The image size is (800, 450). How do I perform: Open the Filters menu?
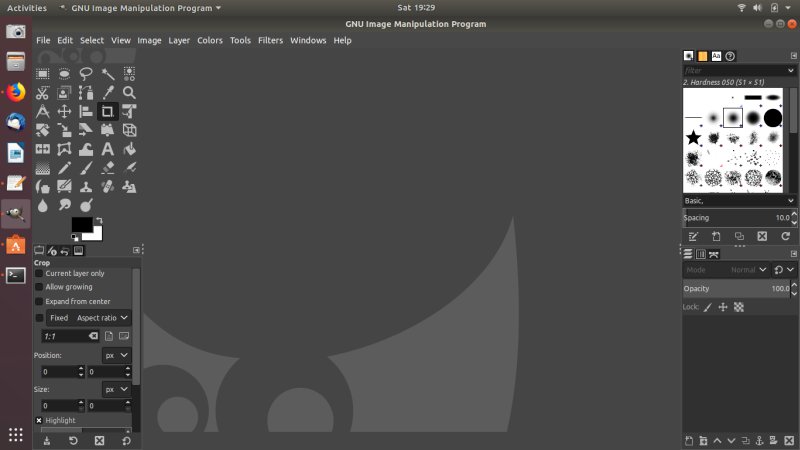click(x=270, y=40)
